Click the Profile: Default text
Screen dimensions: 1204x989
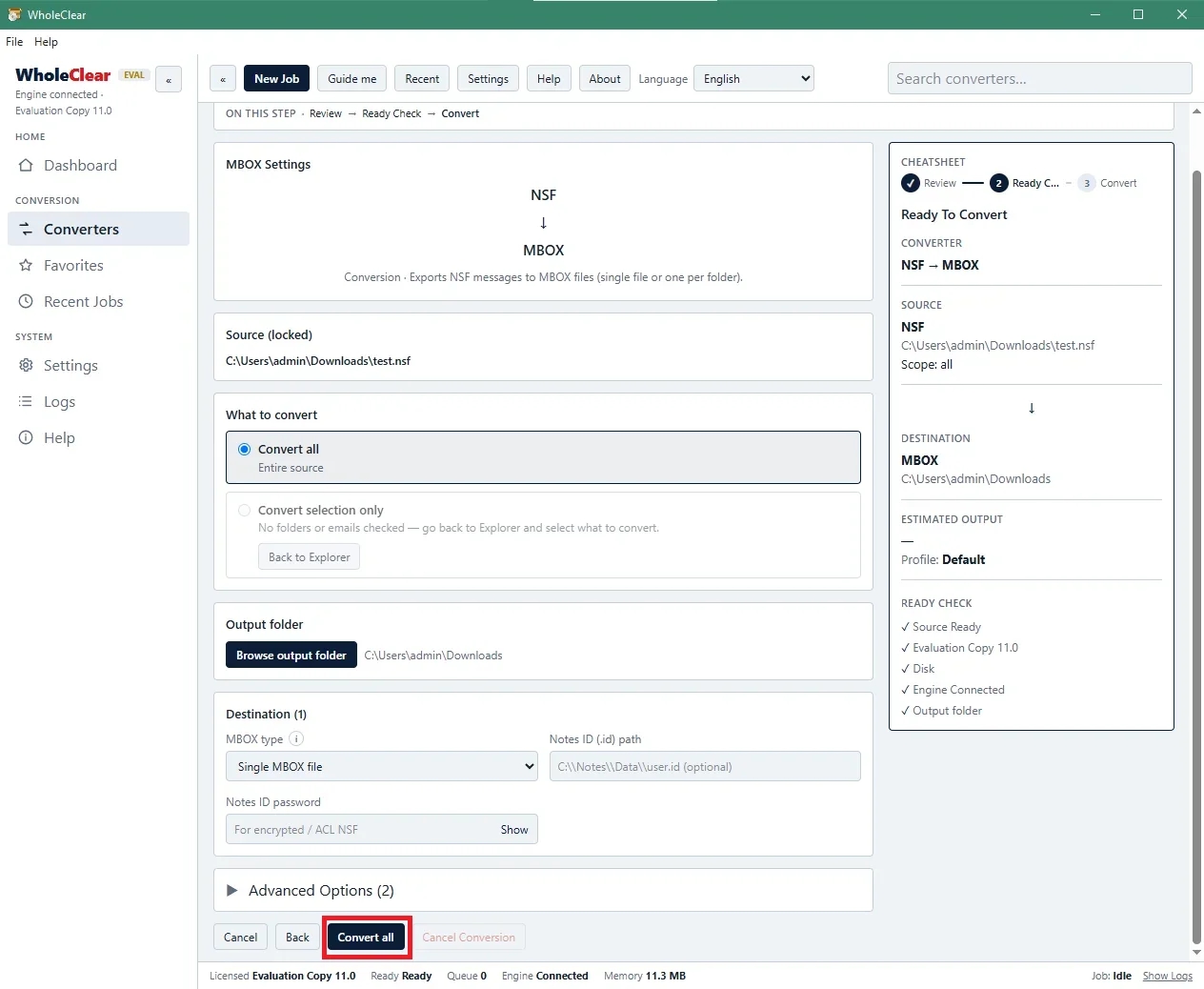pyautogui.click(x=943, y=559)
